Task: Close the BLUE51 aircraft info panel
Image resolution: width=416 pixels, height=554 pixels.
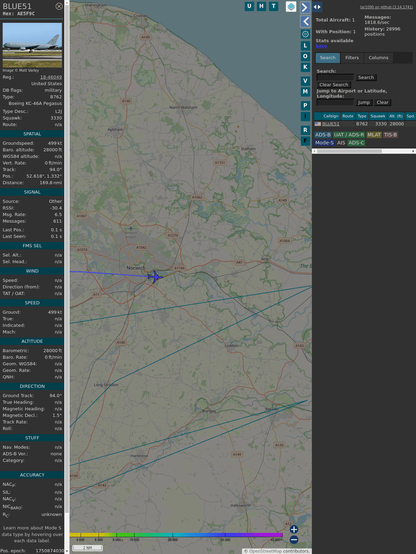Action: point(59,6)
